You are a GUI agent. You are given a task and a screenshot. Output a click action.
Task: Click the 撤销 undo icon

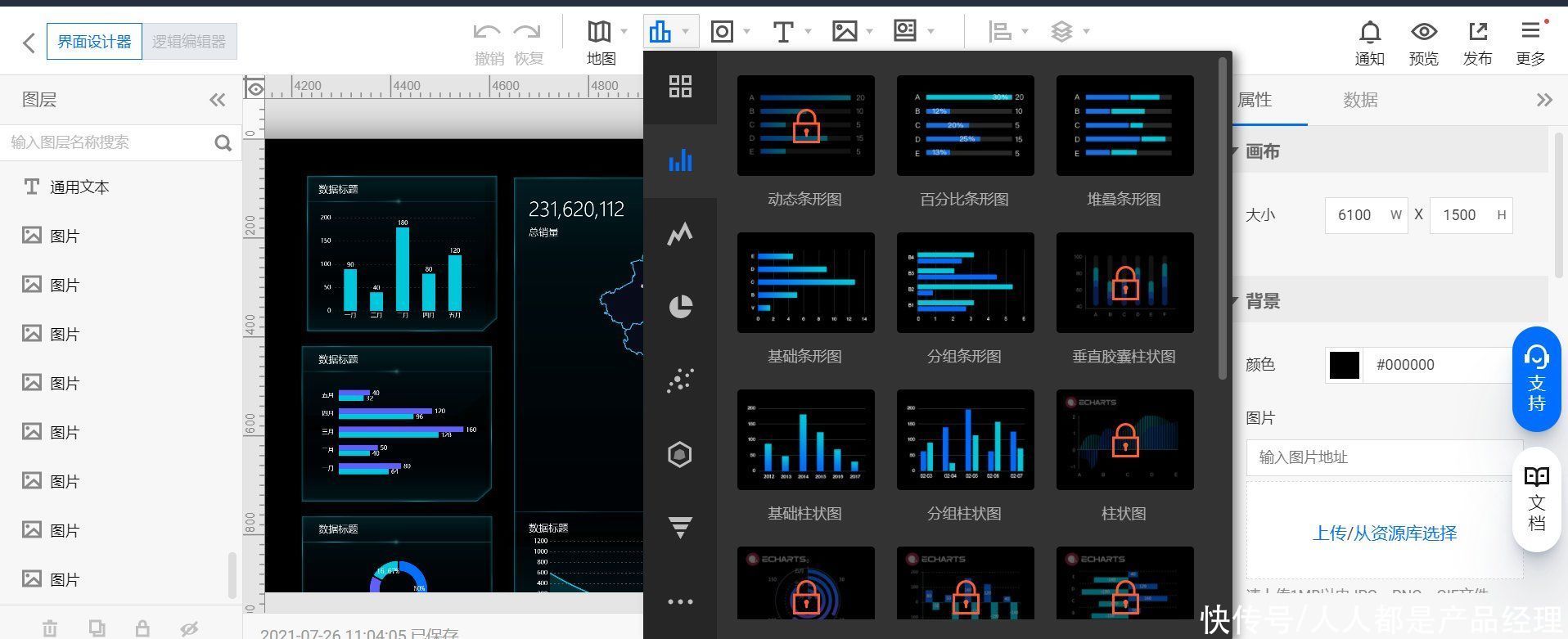(x=488, y=32)
